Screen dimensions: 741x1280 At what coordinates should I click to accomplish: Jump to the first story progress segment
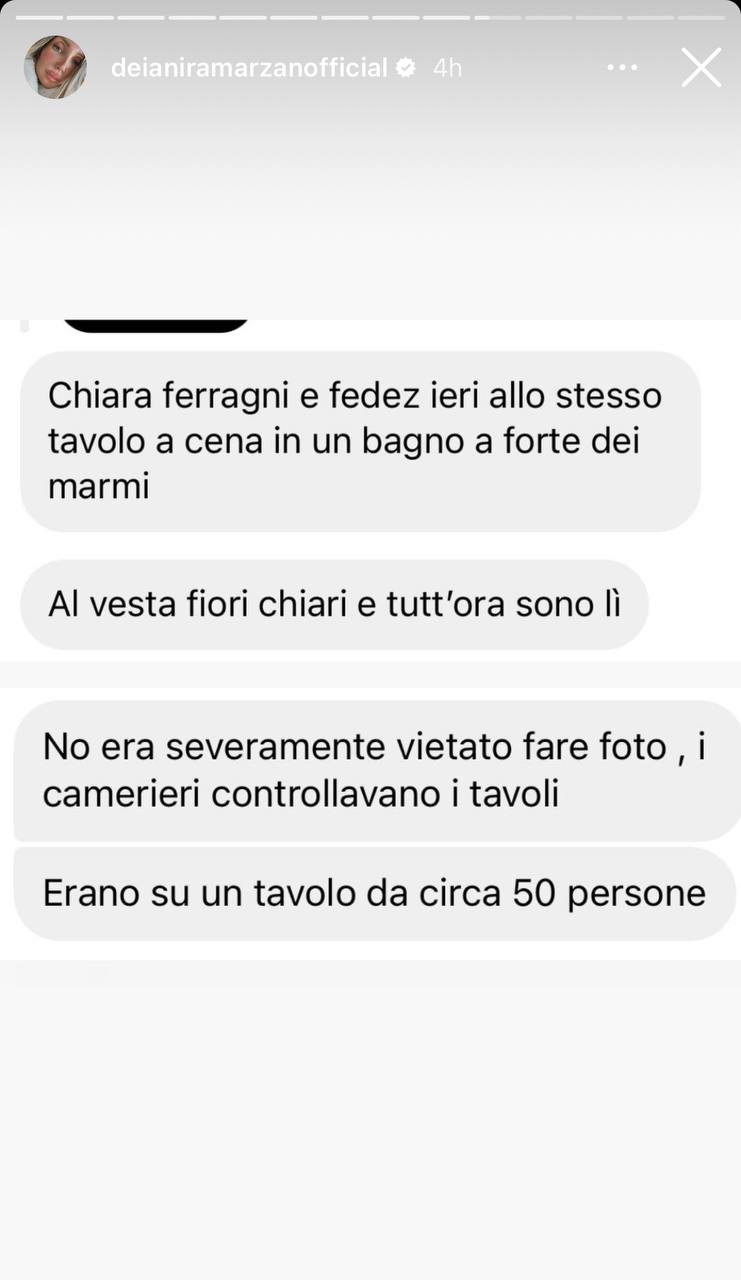(39, 17)
